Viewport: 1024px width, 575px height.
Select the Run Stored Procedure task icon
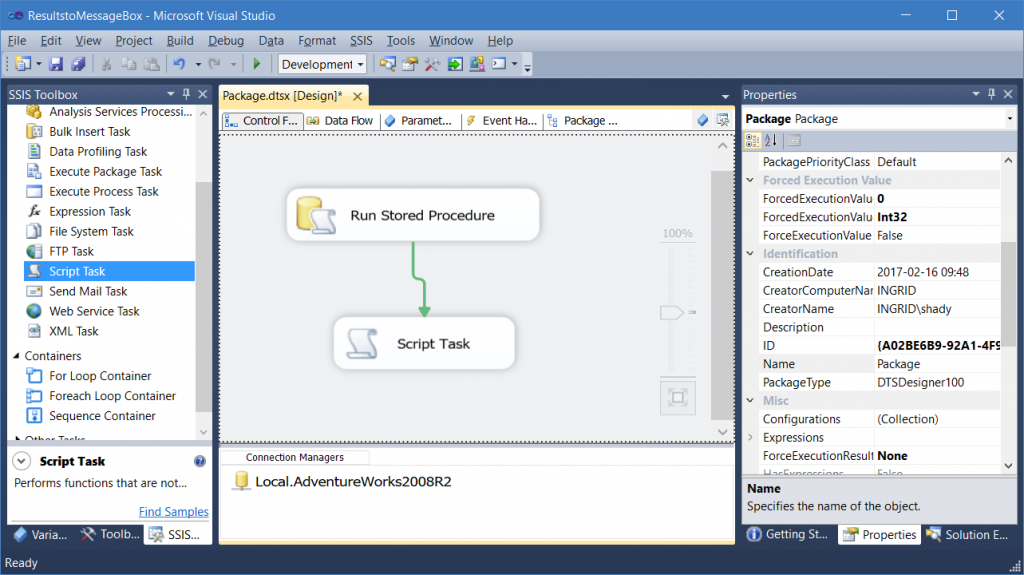[x=316, y=215]
